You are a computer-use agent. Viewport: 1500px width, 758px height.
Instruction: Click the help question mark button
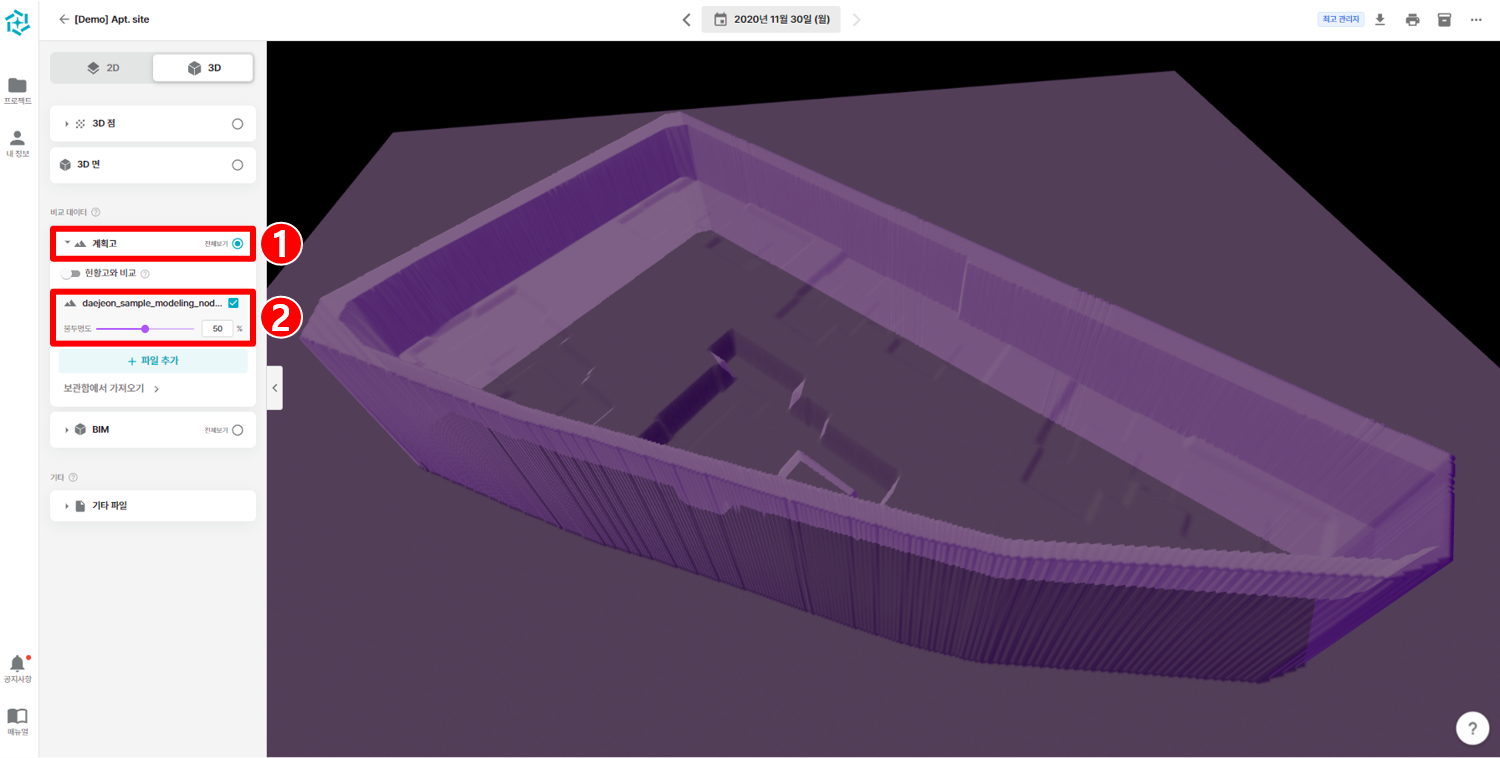[1472, 727]
